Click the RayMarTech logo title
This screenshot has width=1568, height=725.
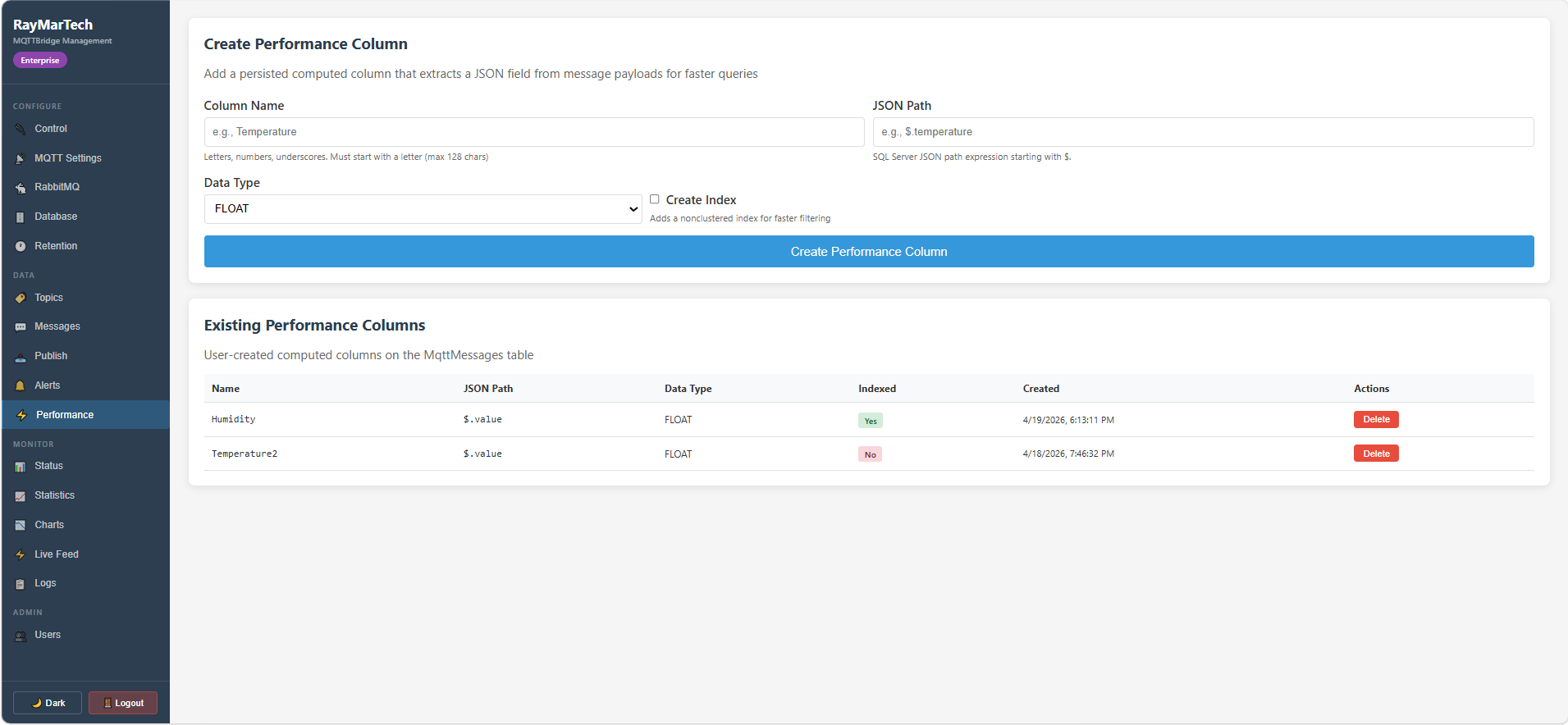53,25
